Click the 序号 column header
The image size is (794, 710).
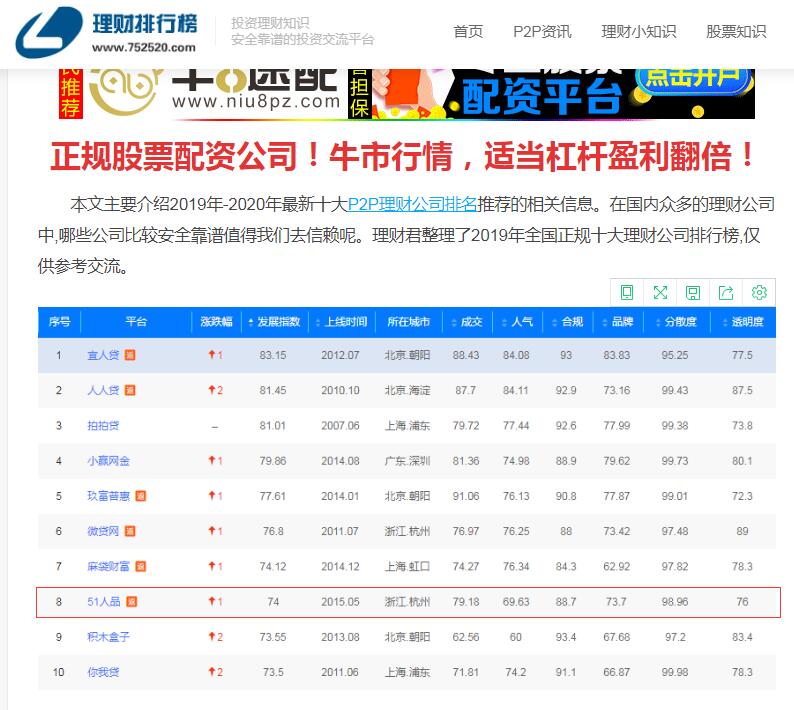point(59,322)
